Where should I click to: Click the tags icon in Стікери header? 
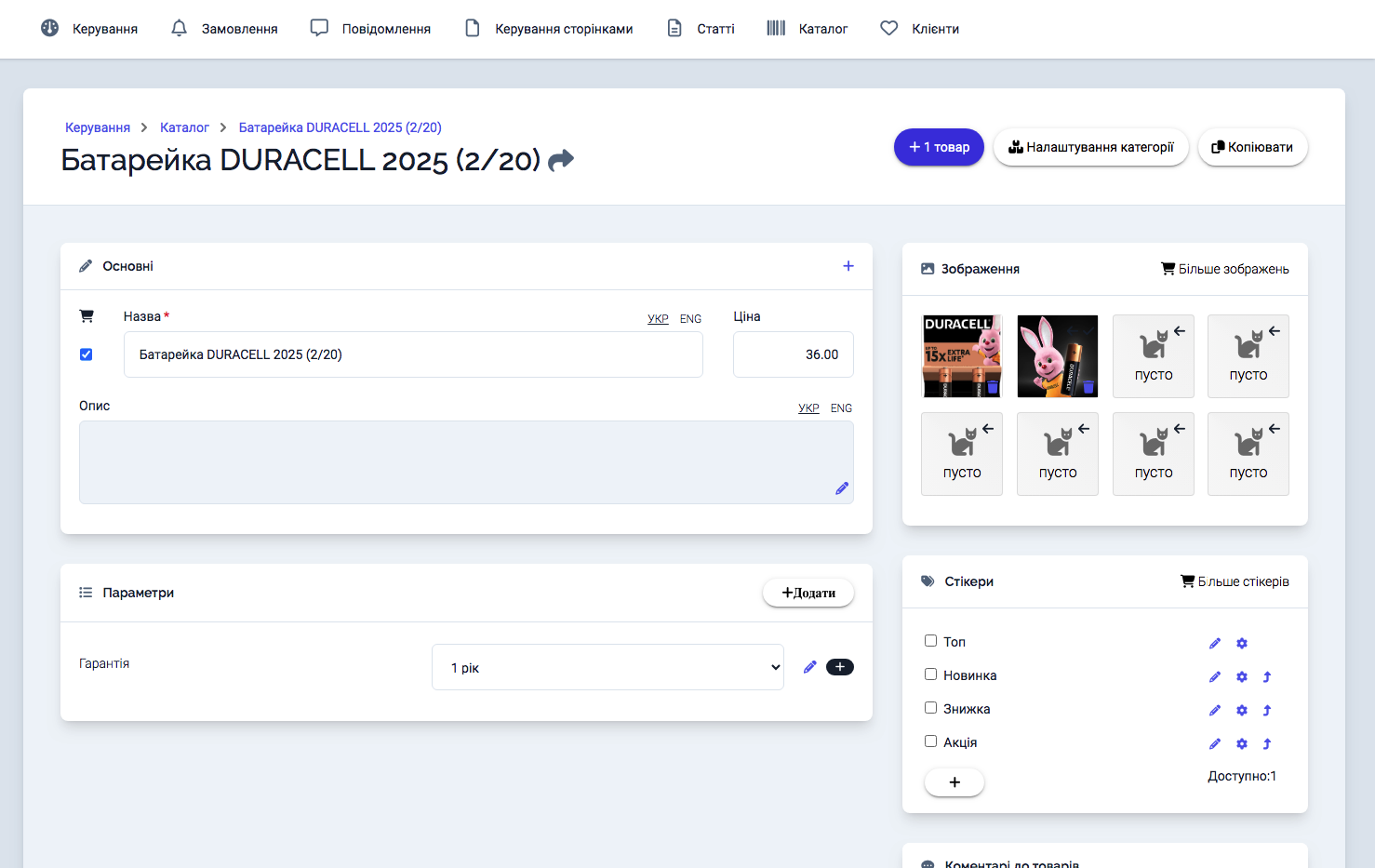click(x=928, y=581)
